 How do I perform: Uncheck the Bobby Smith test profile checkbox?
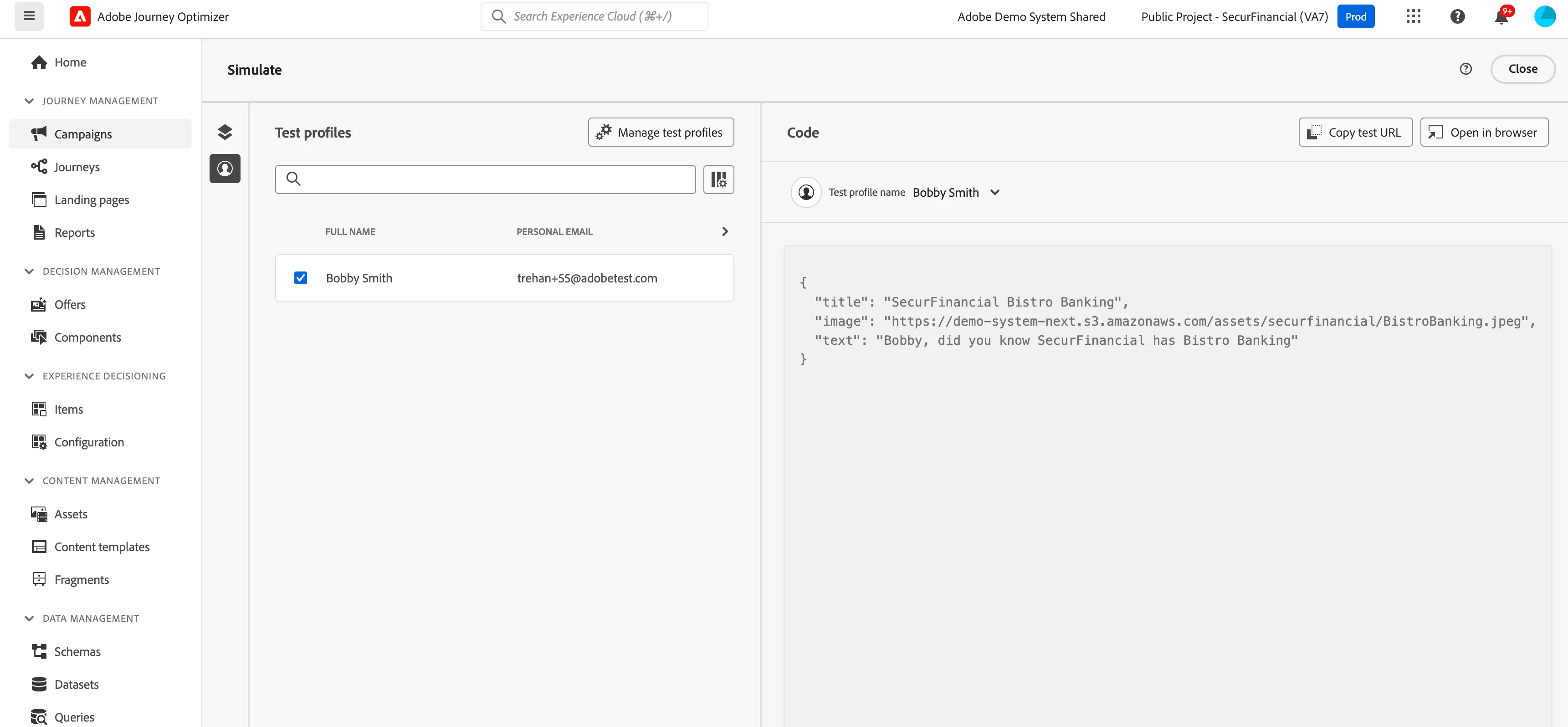tap(301, 278)
